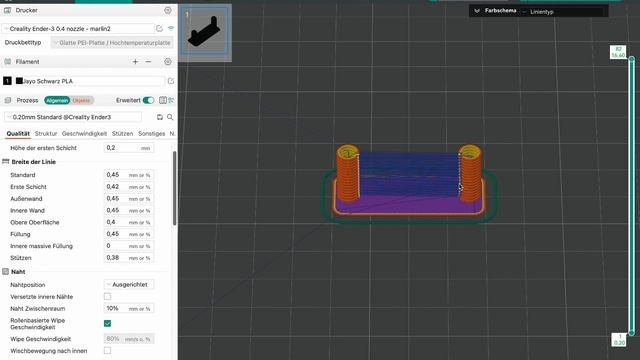The width and height of the screenshot is (640, 360).
Task: Click the Druckbetttyp label
Action: point(23,42)
